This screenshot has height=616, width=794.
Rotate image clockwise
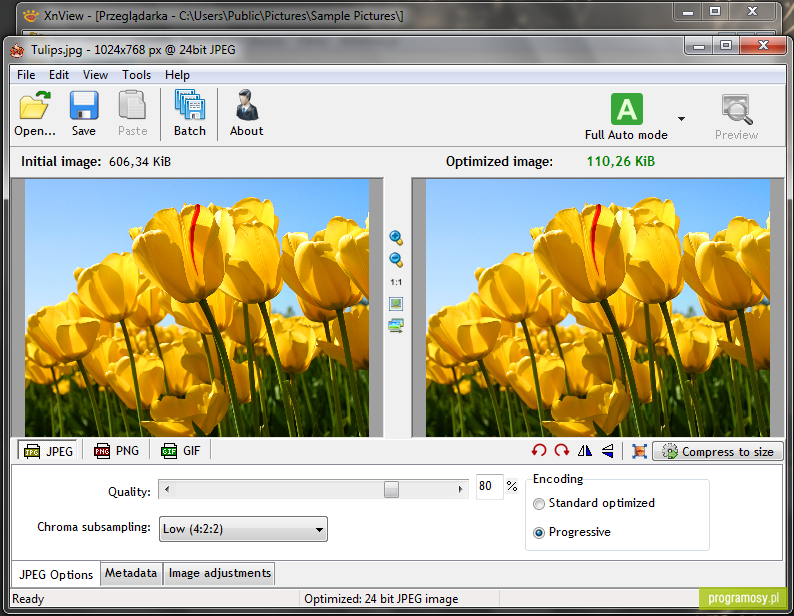562,450
